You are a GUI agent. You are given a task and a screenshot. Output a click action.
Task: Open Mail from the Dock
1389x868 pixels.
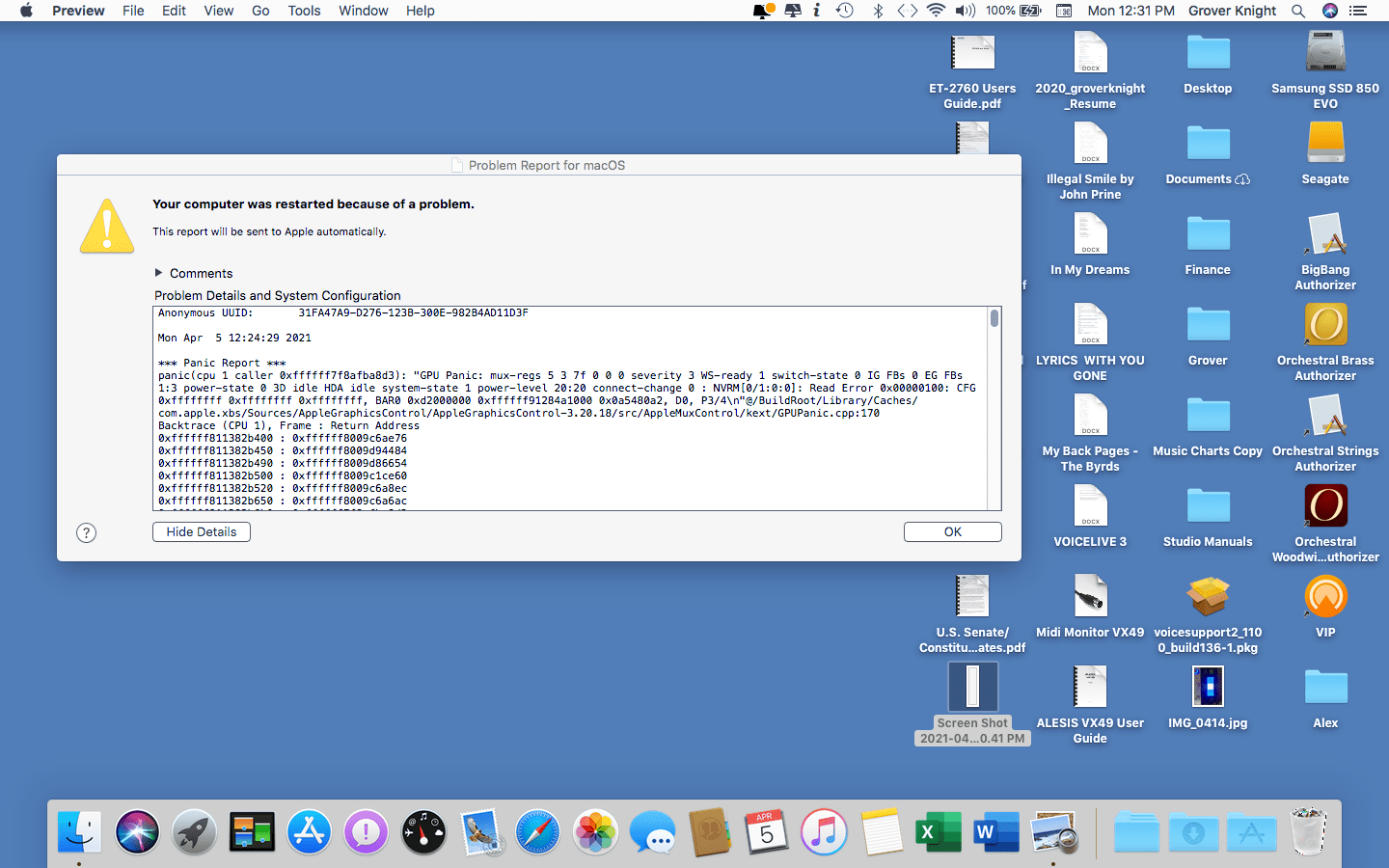coord(480,831)
